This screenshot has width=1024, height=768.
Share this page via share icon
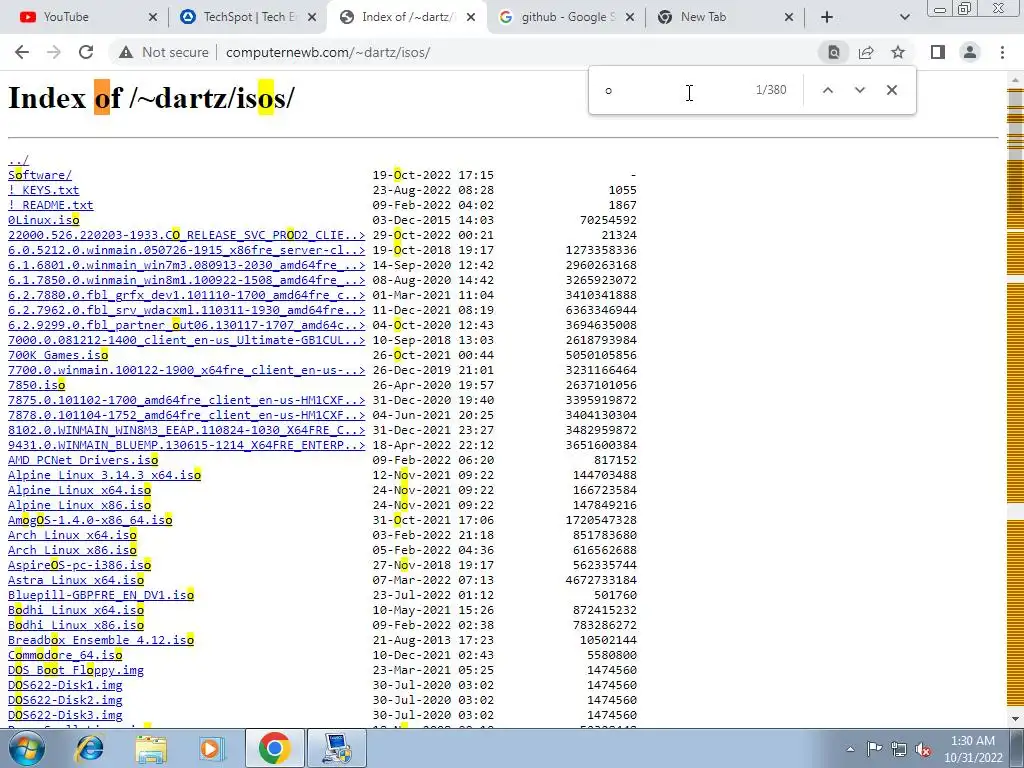866,52
